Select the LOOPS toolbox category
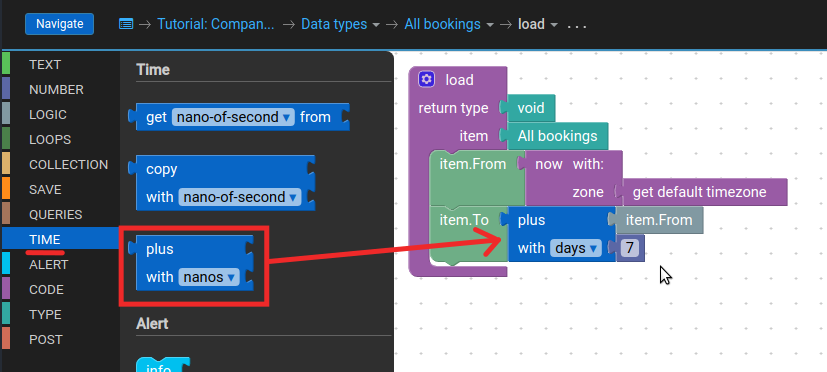The image size is (827, 372). click(x=61, y=140)
